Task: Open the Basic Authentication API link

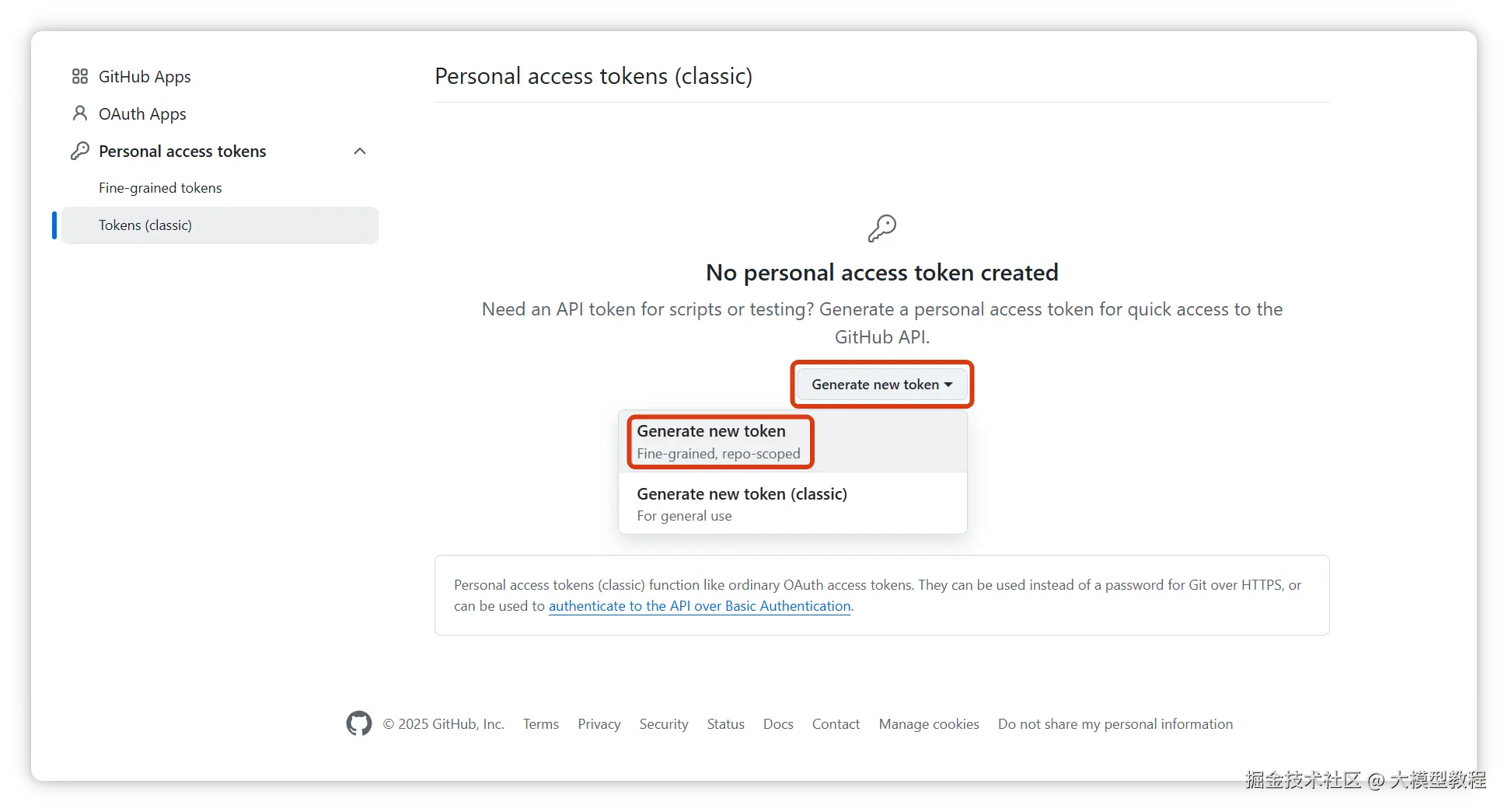Action: pos(700,606)
